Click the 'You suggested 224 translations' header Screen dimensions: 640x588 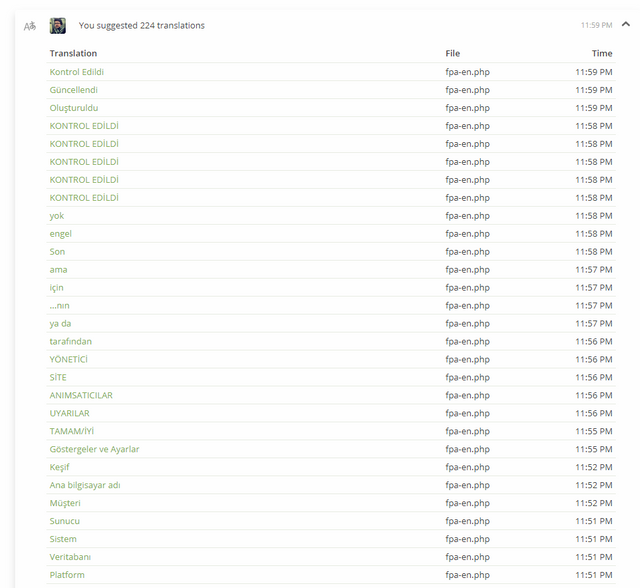(142, 25)
